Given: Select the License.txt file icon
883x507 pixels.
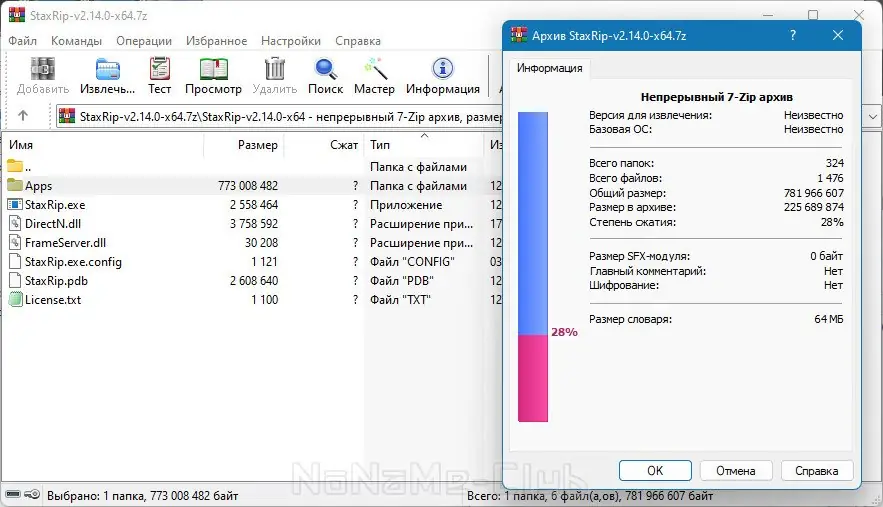Looking at the screenshot, I should 15,299.
